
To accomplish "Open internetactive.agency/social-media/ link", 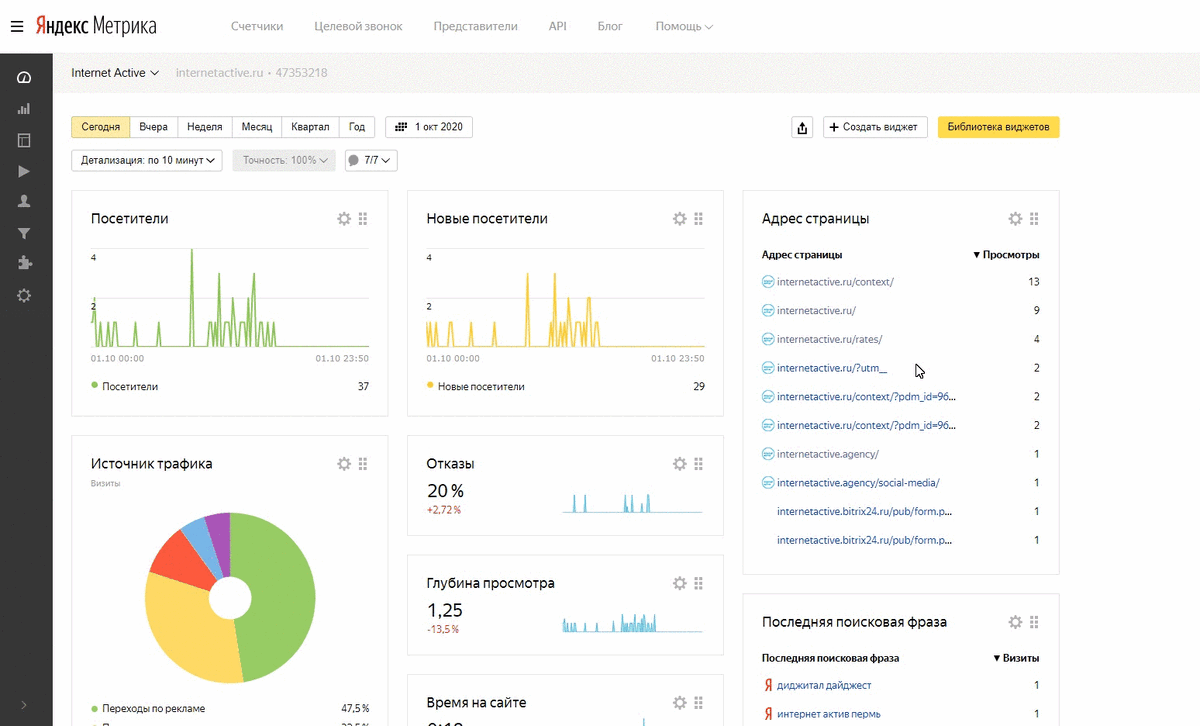I will (858, 483).
